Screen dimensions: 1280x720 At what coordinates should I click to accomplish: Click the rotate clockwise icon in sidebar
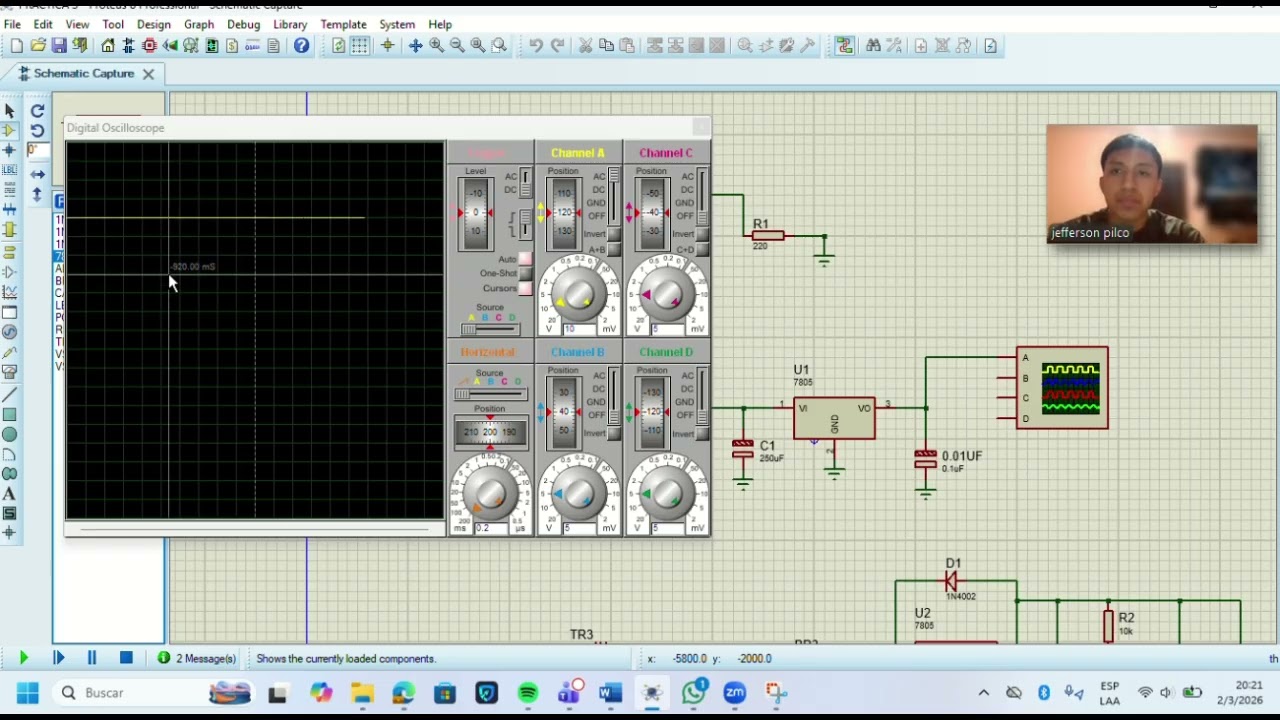[37, 111]
